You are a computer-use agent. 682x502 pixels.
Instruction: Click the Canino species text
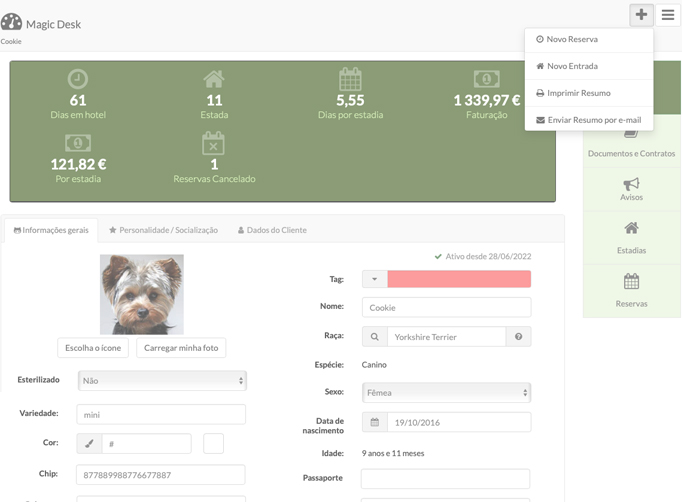(x=374, y=365)
